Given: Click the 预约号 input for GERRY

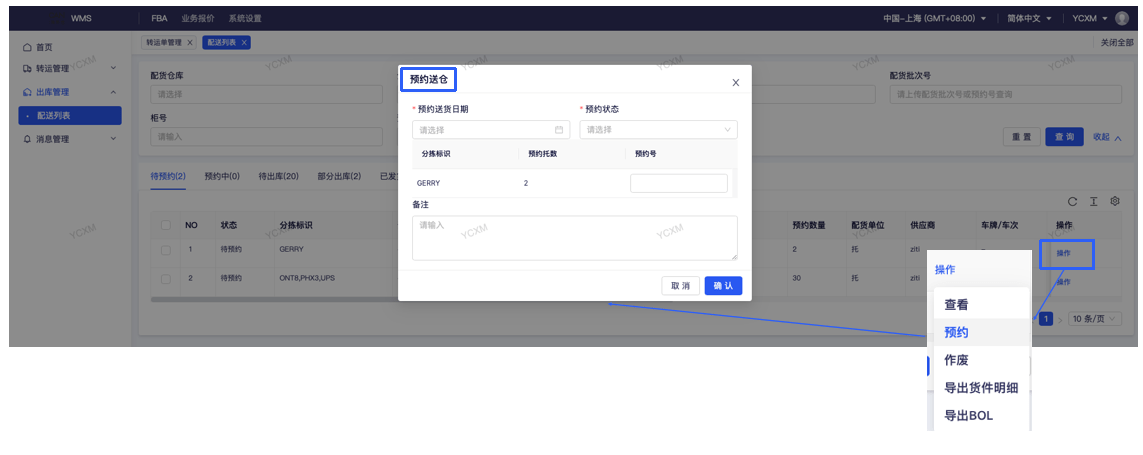Looking at the screenshot, I should coord(679,184).
